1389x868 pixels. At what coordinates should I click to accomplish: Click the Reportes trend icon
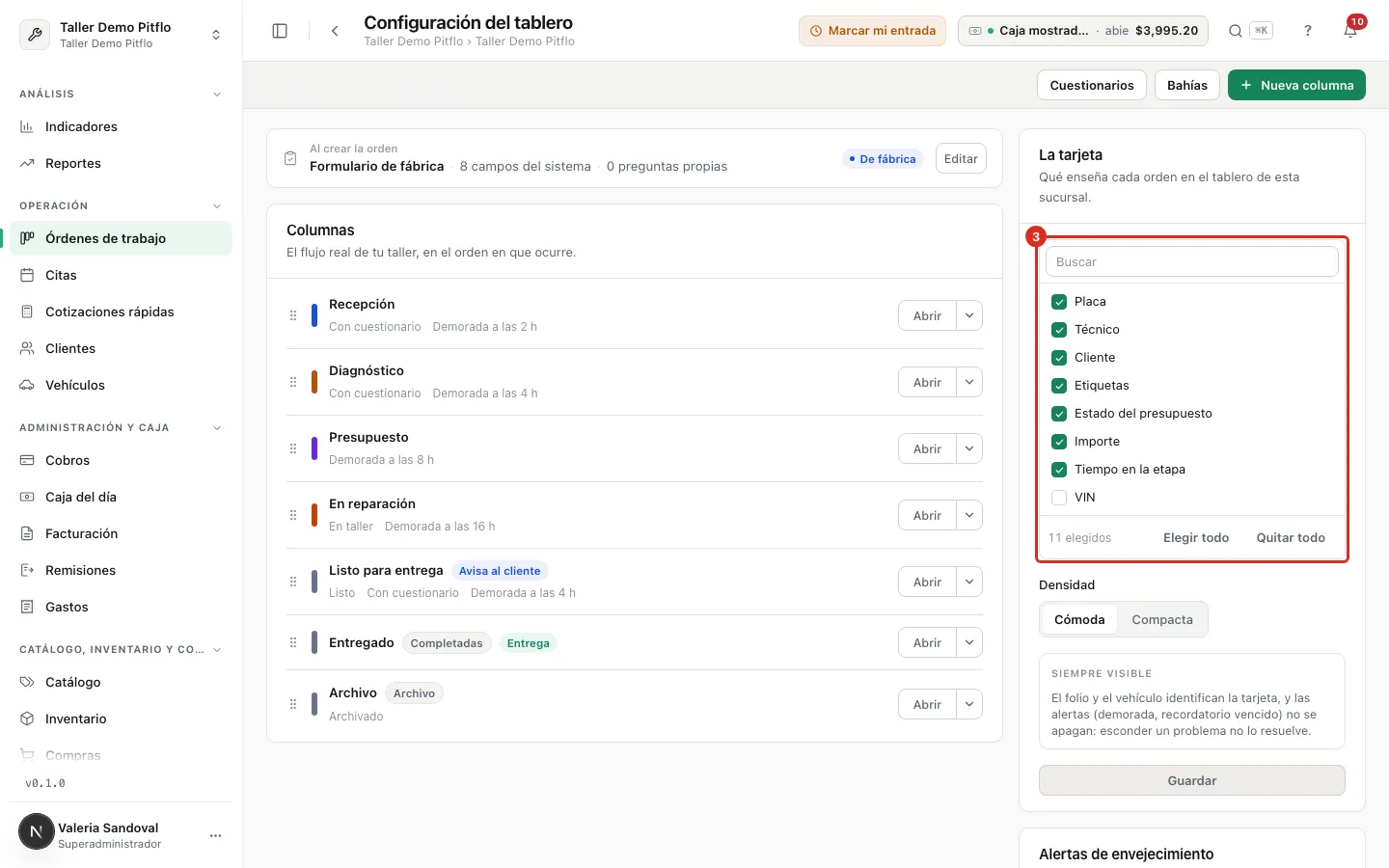coord(27,163)
